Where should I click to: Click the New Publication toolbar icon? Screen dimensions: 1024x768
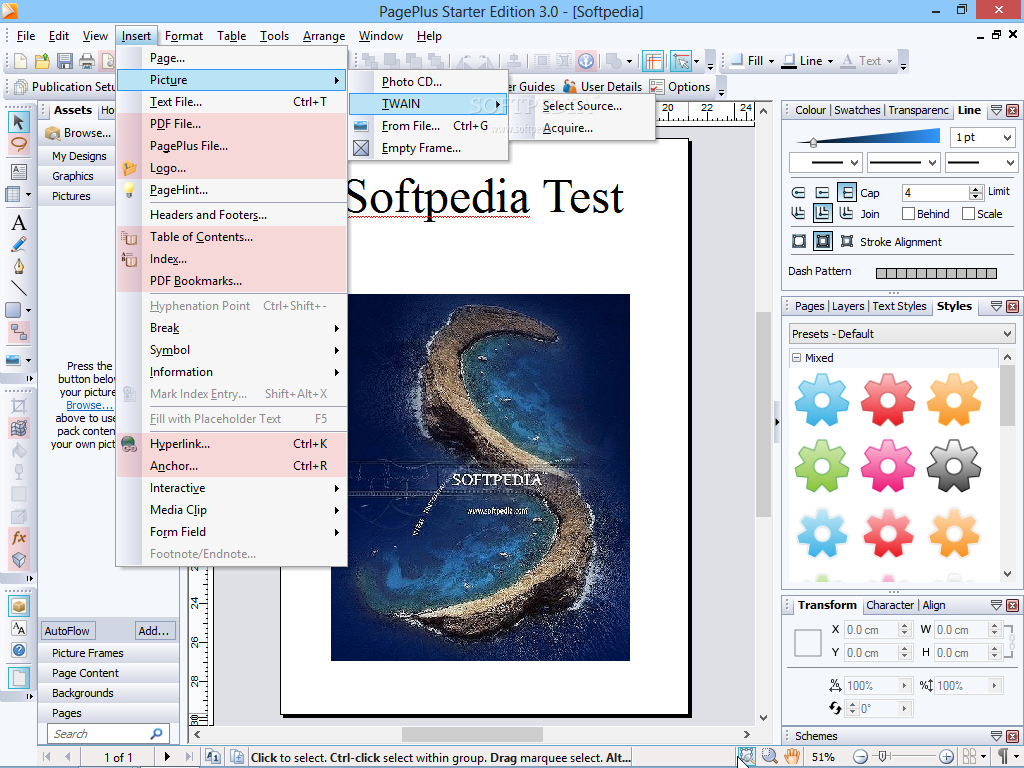[20, 61]
